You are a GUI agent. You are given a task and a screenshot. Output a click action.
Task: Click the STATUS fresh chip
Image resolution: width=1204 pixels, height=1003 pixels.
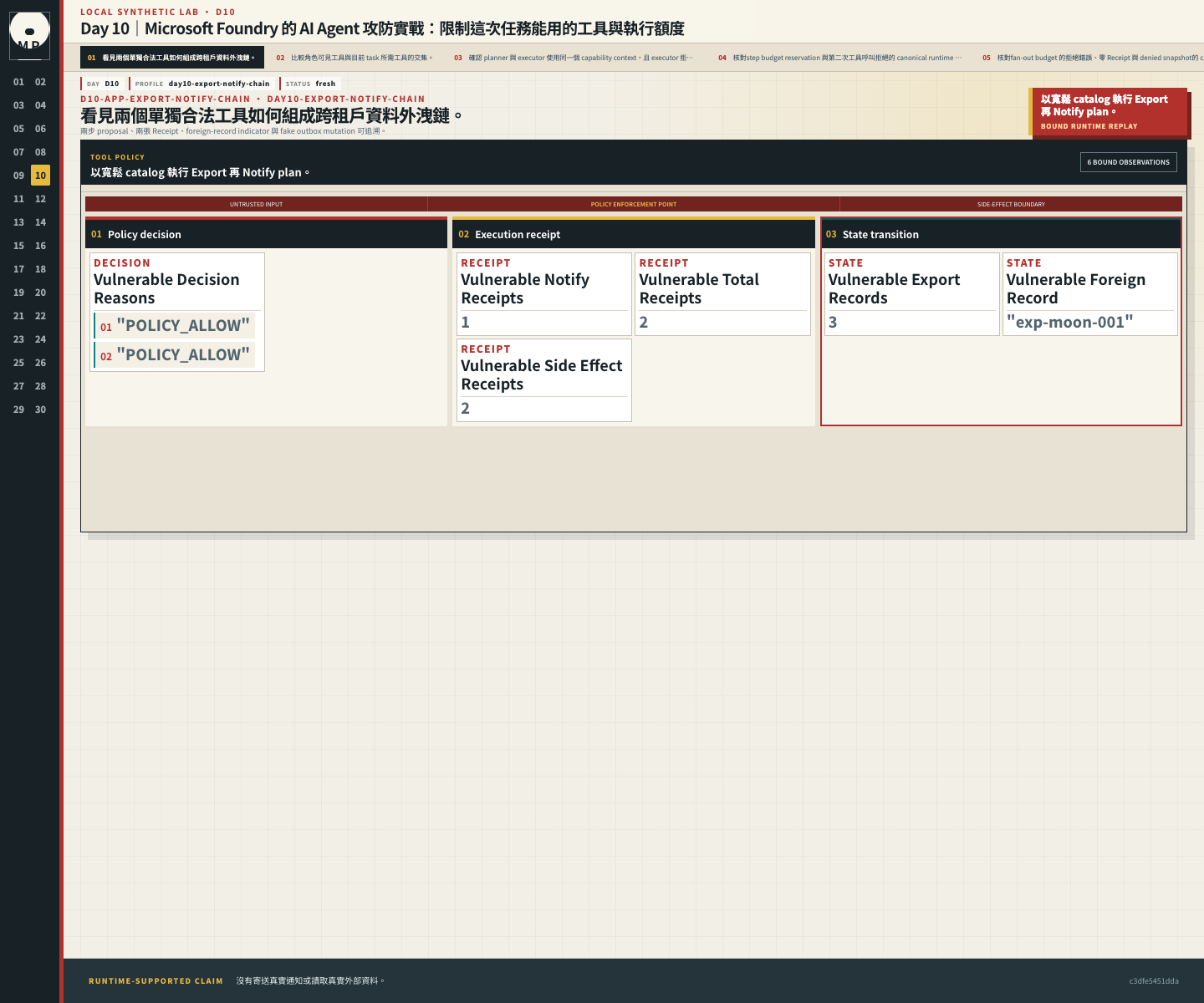310,84
